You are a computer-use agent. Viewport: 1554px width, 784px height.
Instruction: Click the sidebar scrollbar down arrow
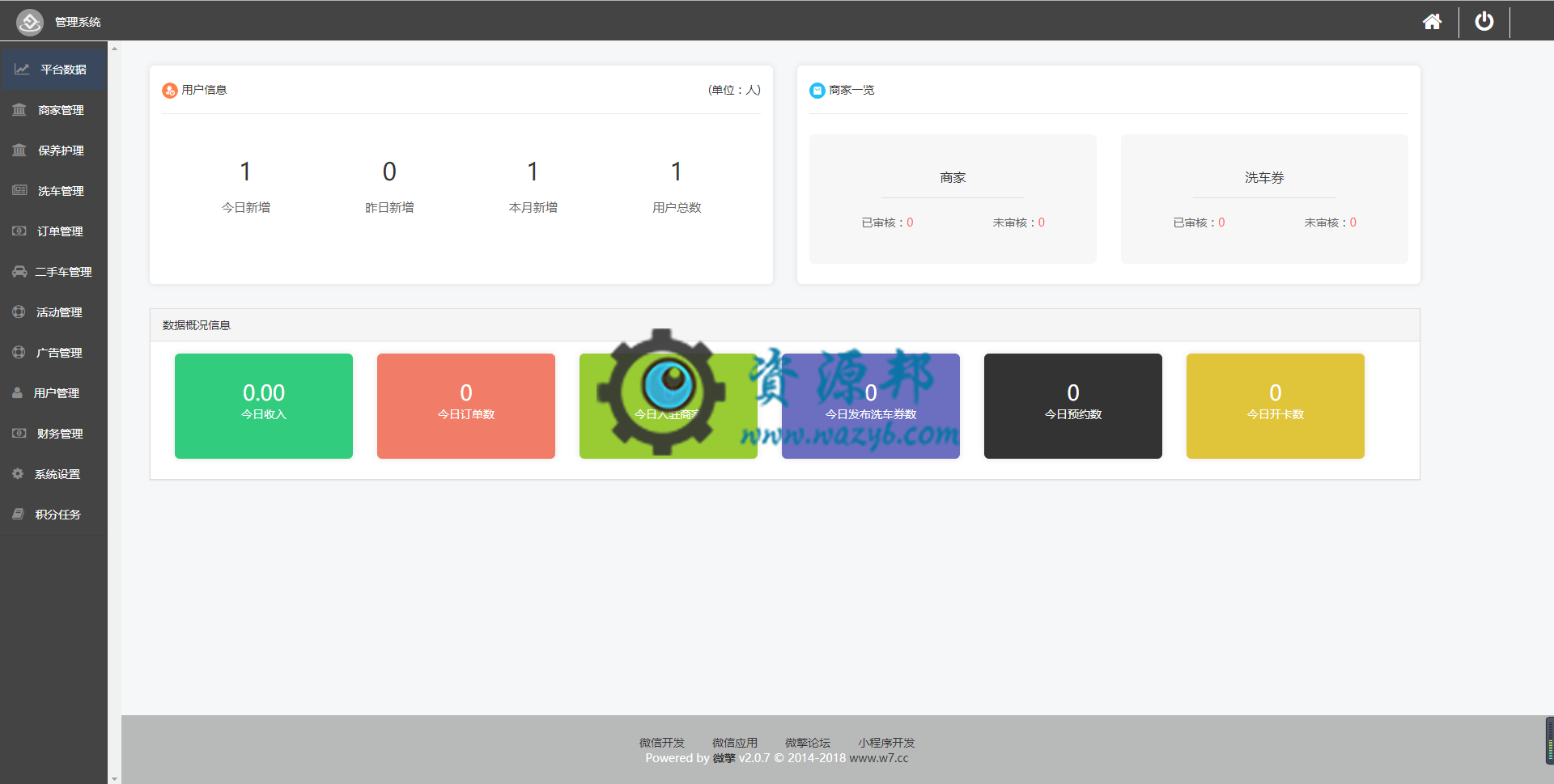tap(114, 778)
